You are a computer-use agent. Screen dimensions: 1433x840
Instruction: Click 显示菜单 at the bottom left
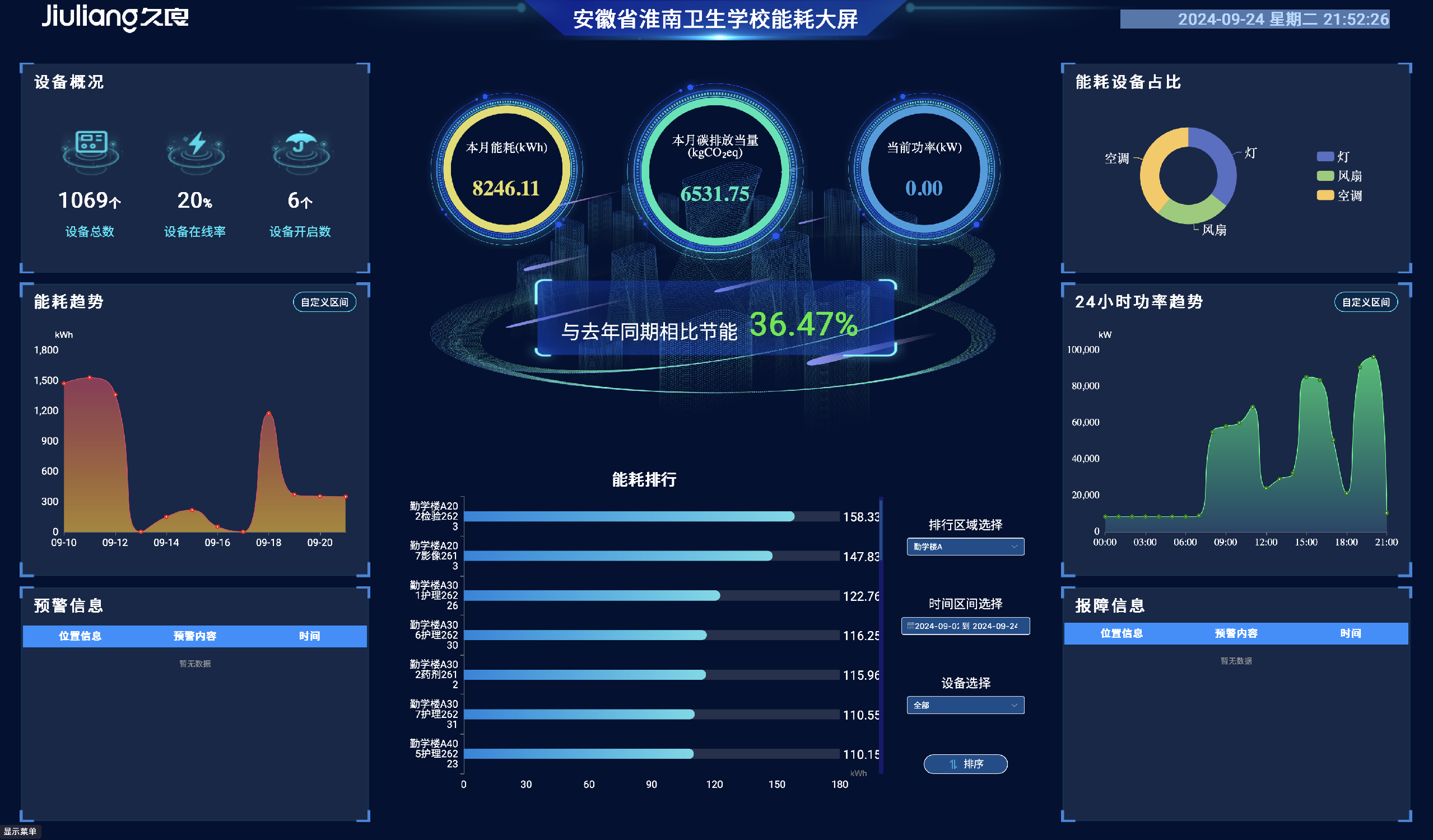click(20, 832)
